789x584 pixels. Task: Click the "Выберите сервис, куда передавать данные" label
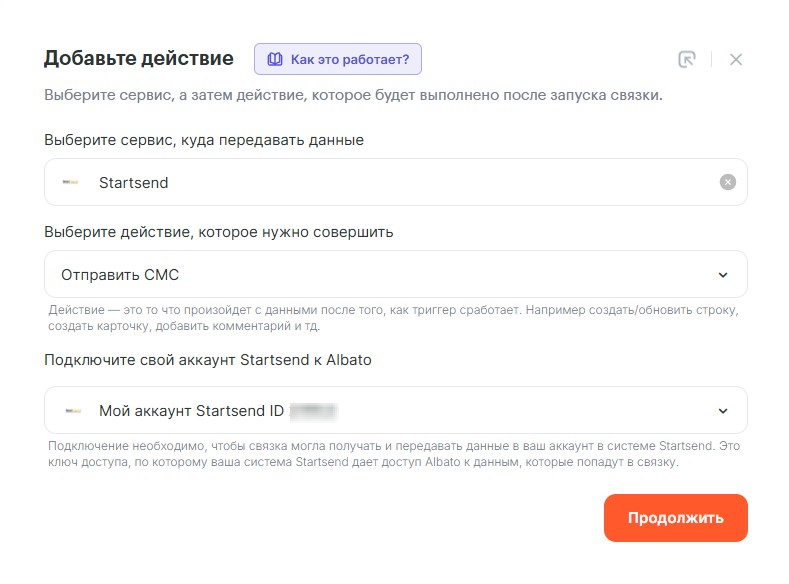coord(204,140)
